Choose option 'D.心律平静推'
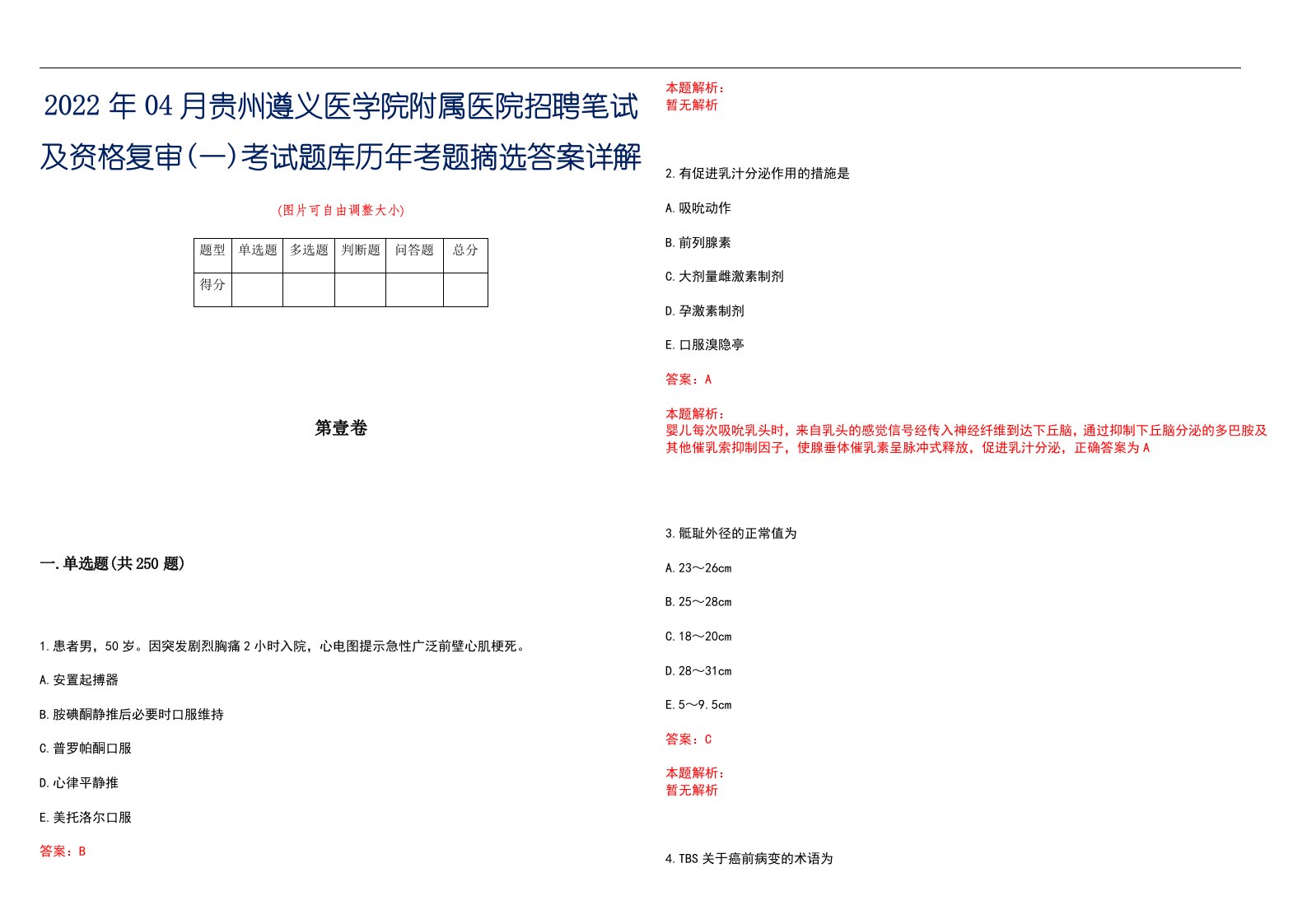 pyautogui.click(x=79, y=783)
